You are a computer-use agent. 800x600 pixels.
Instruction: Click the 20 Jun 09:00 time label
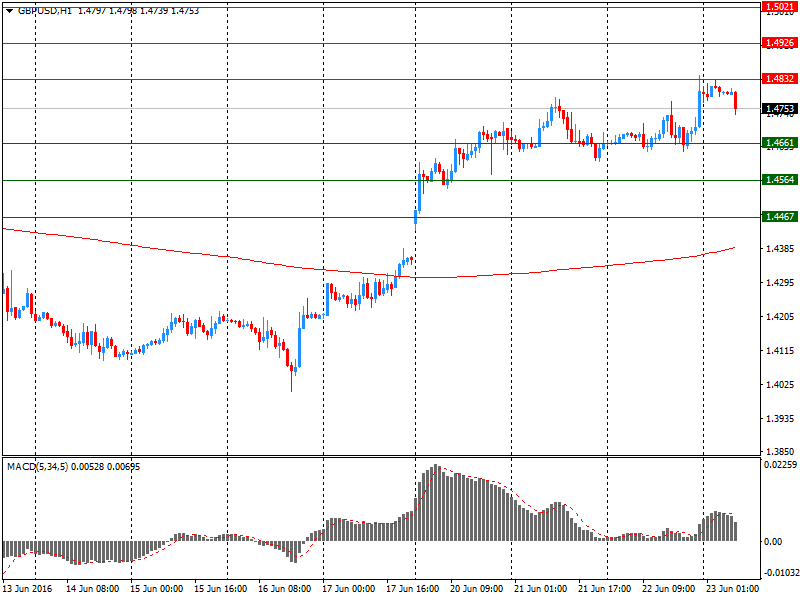pos(477,589)
